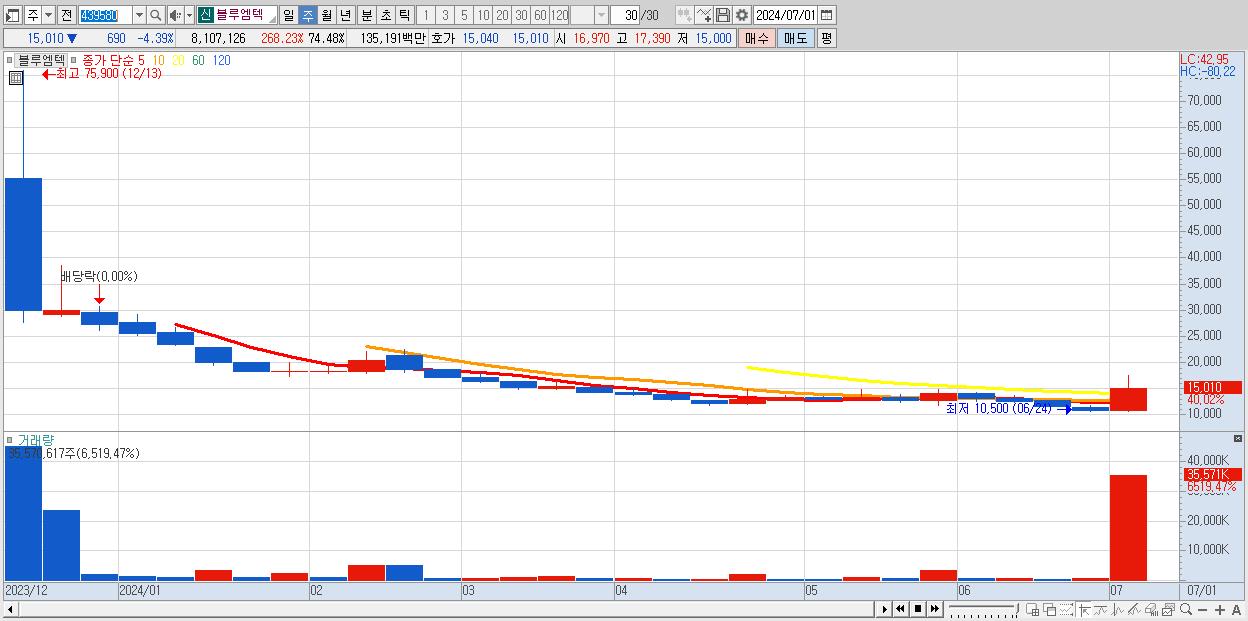The image size is (1248, 621).
Task: Zoom out with the minus icon
Action: coord(1203,609)
